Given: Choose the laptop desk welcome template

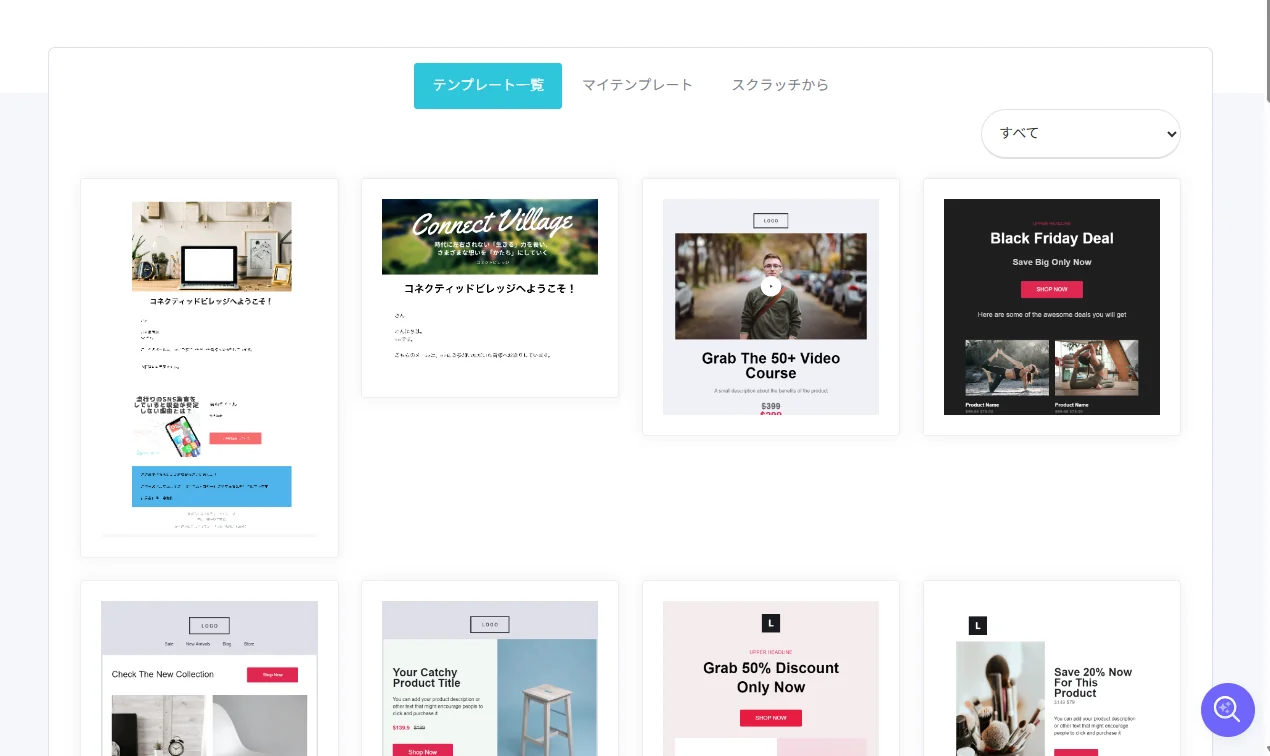Looking at the screenshot, I should click(x=209, y=368).
